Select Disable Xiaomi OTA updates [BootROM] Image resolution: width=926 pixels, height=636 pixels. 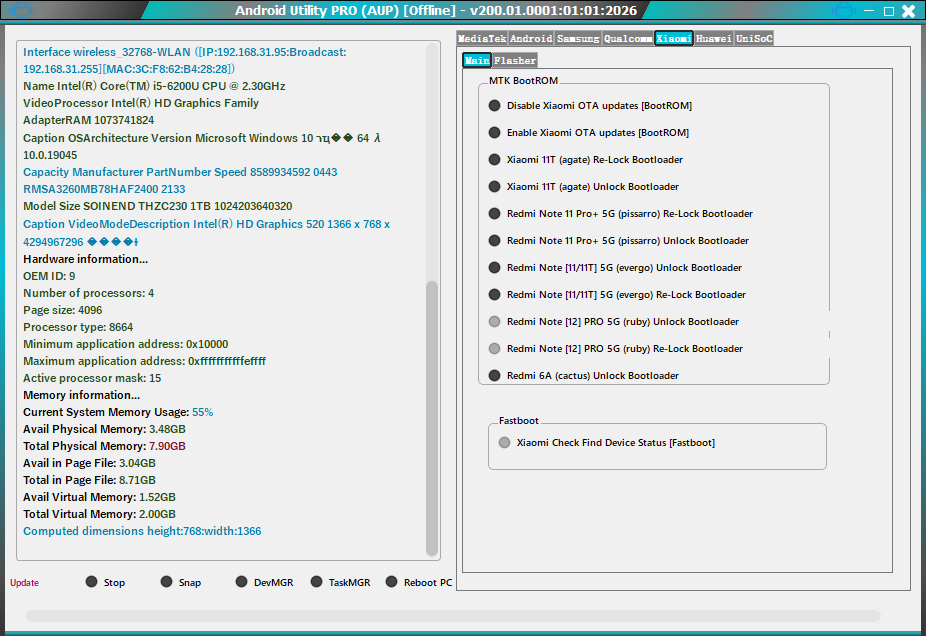[x=494, y=106]
